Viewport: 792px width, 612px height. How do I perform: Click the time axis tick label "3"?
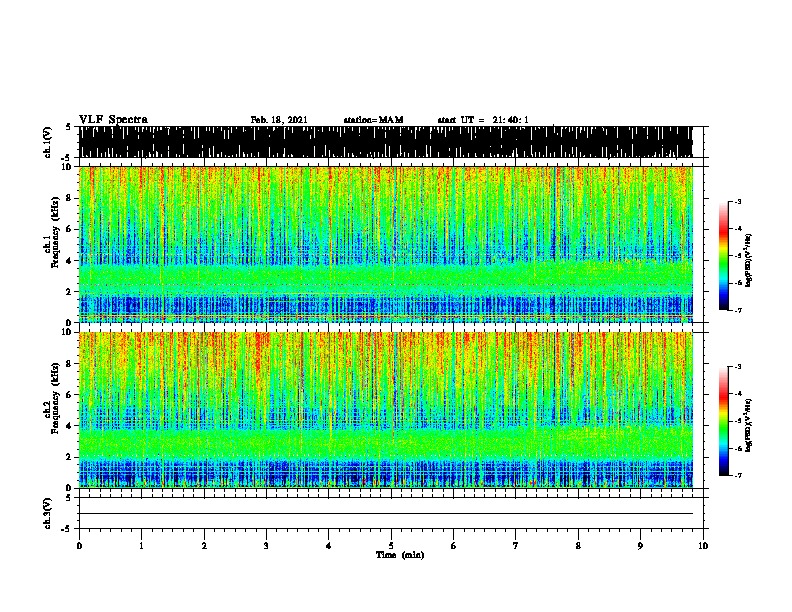point(266,546)
